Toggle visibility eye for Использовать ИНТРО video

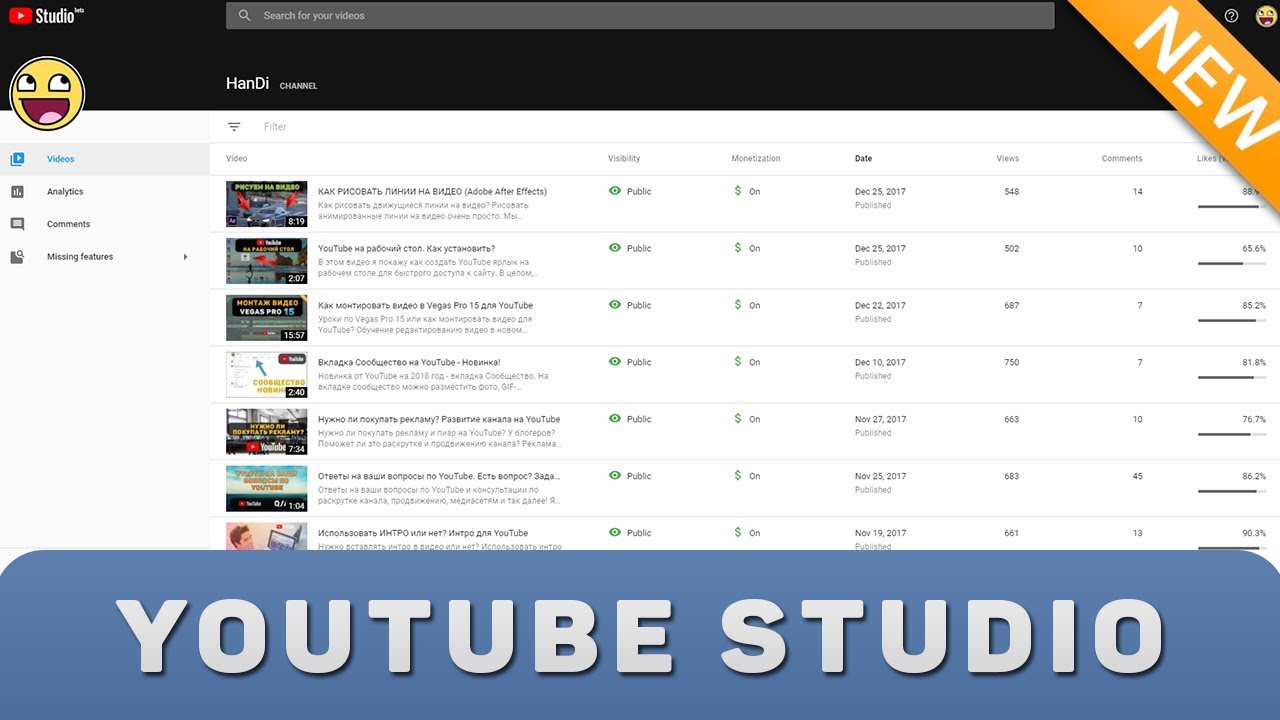click(x=615, y=533)
